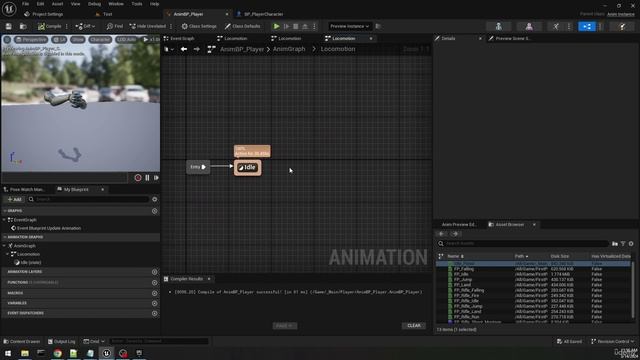Open the Edit menu
The image size is (640, 360).
[40, 4]
